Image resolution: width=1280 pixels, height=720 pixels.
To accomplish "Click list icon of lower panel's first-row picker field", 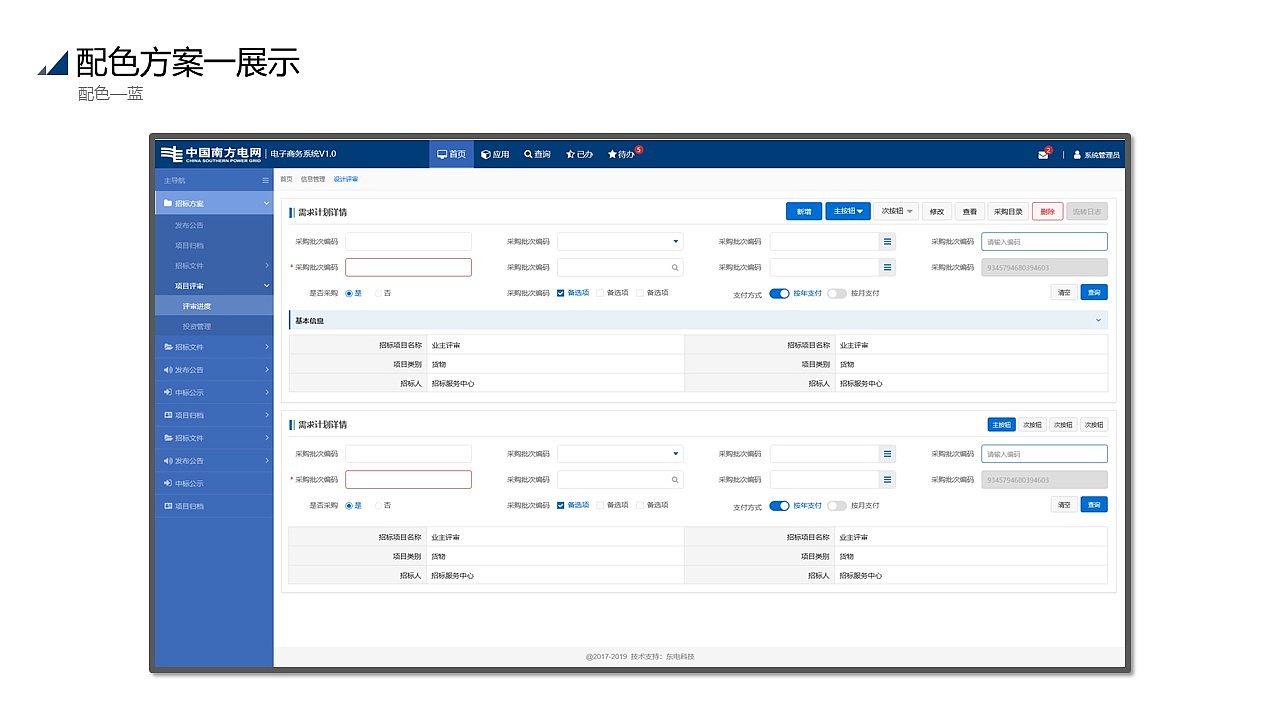I will click(887, 454).
